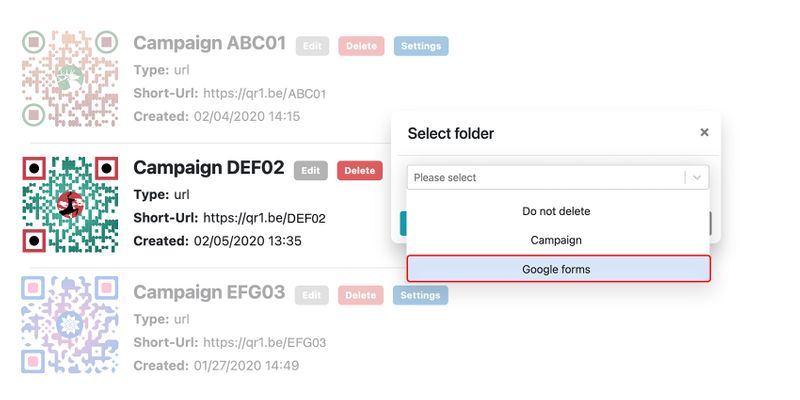This screenshot has width=800, height=400.
Task: Close the Select folder dialog
Action: click(x=704, y=132)
